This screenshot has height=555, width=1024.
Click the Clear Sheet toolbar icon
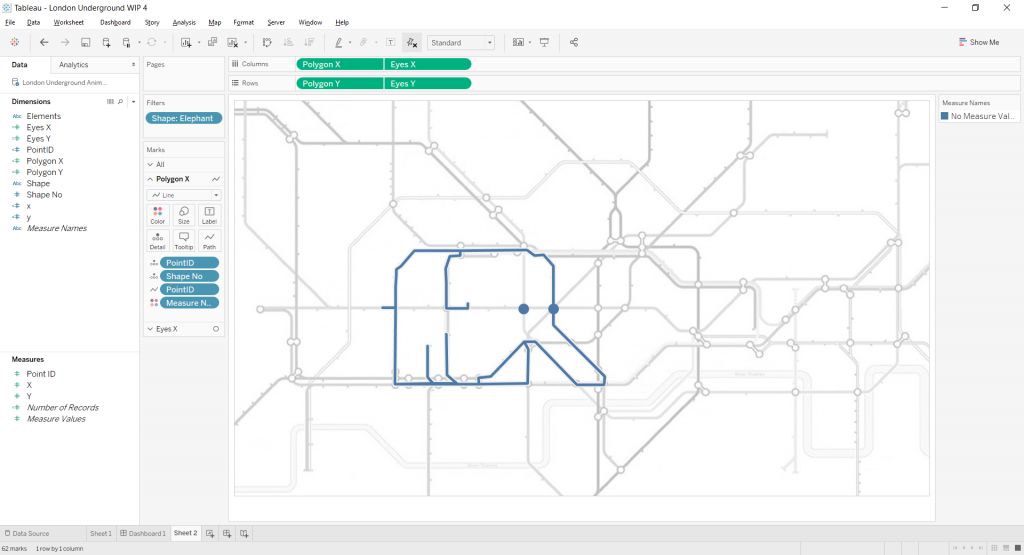(232, 42)
